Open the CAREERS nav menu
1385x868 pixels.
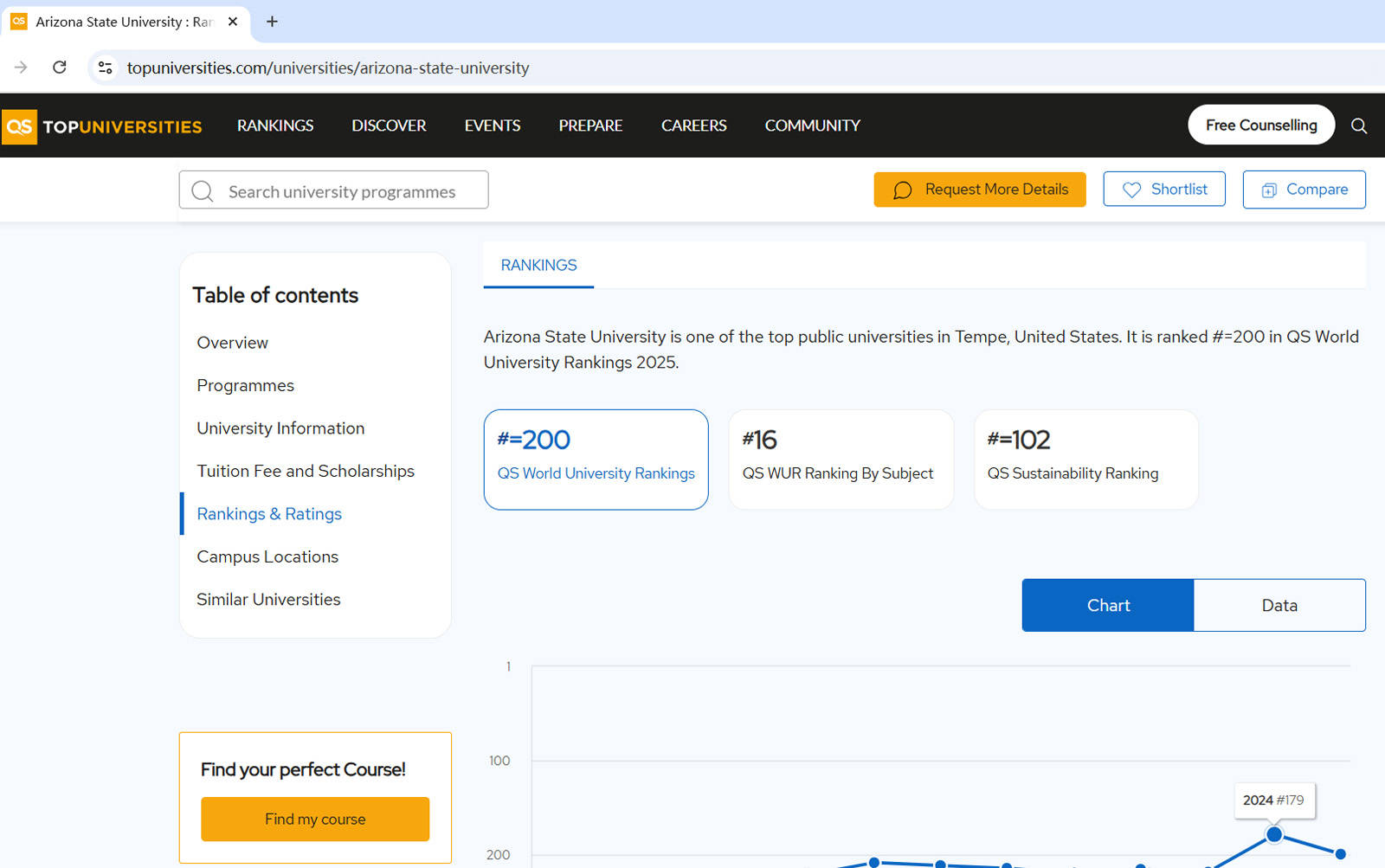[694, 125]
